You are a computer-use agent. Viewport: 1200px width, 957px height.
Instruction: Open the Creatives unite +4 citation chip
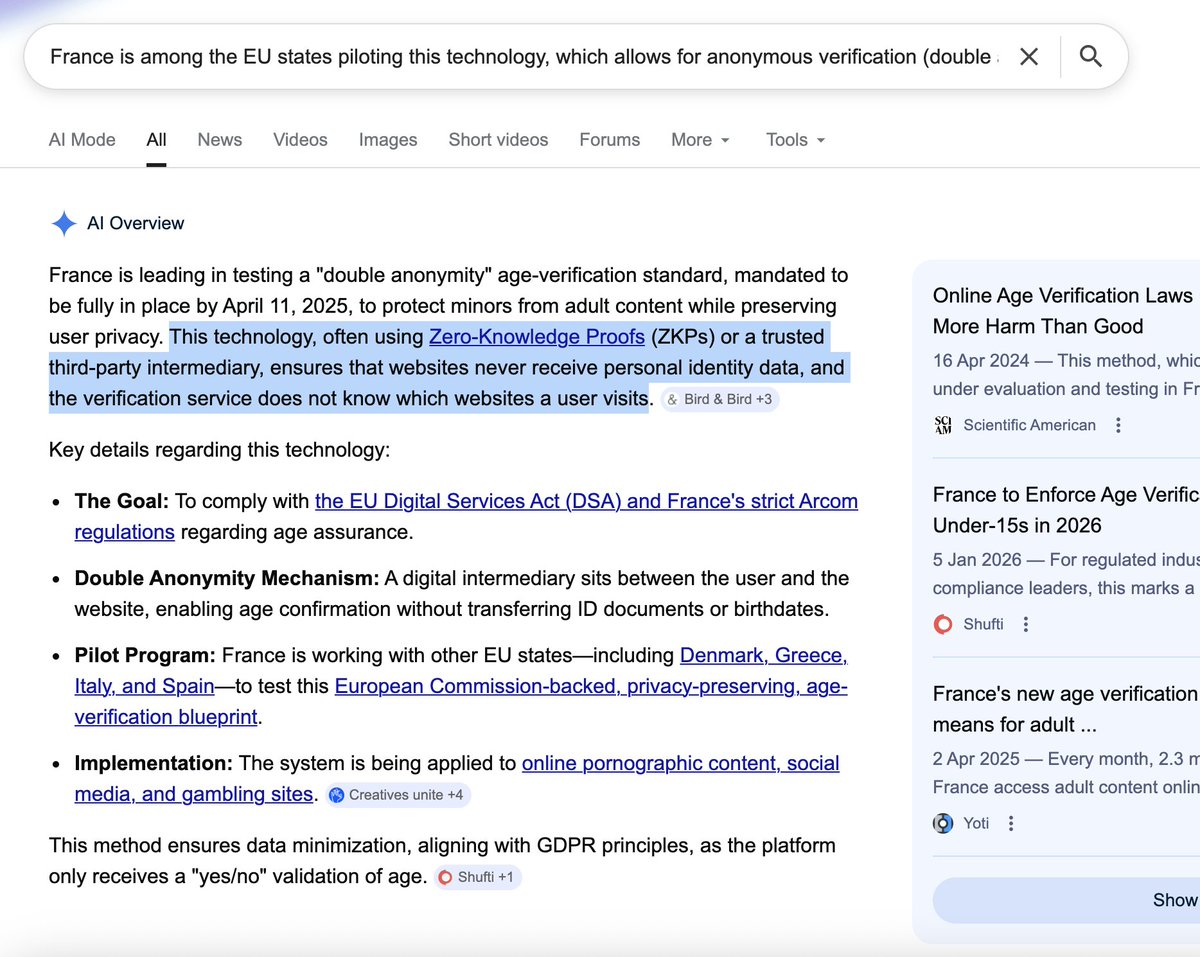click(x=398, y=795)
